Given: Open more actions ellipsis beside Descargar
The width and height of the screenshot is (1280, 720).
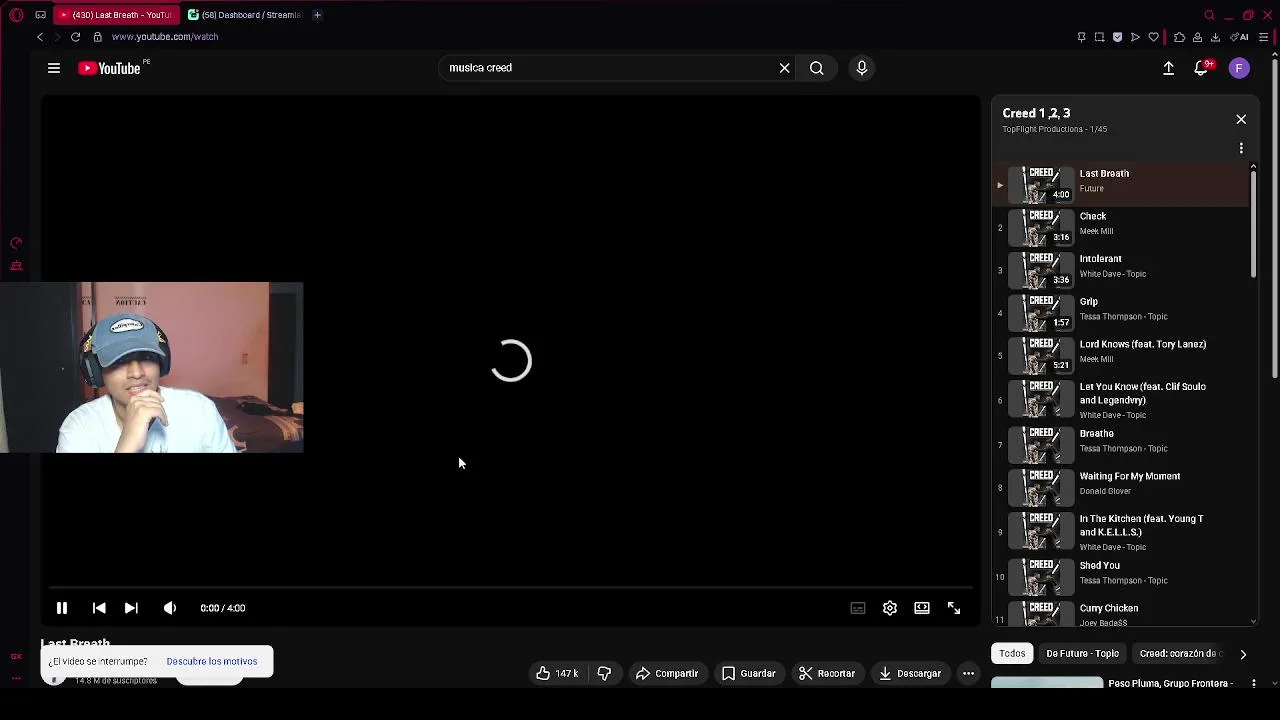Looking at the screenshot, I should coord(968,674).
